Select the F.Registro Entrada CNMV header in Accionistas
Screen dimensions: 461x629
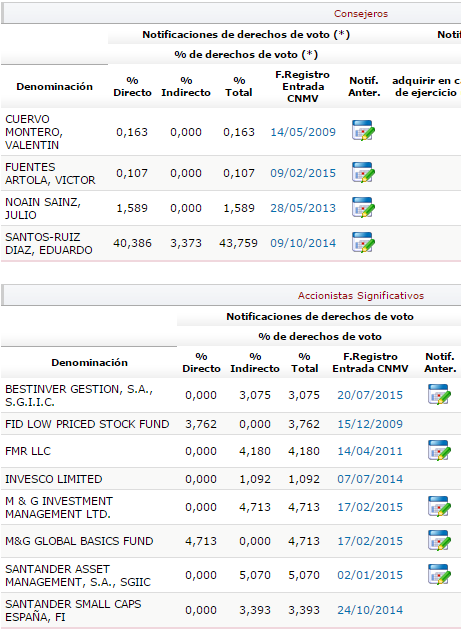pyautogui.click(x=370, y=363)
